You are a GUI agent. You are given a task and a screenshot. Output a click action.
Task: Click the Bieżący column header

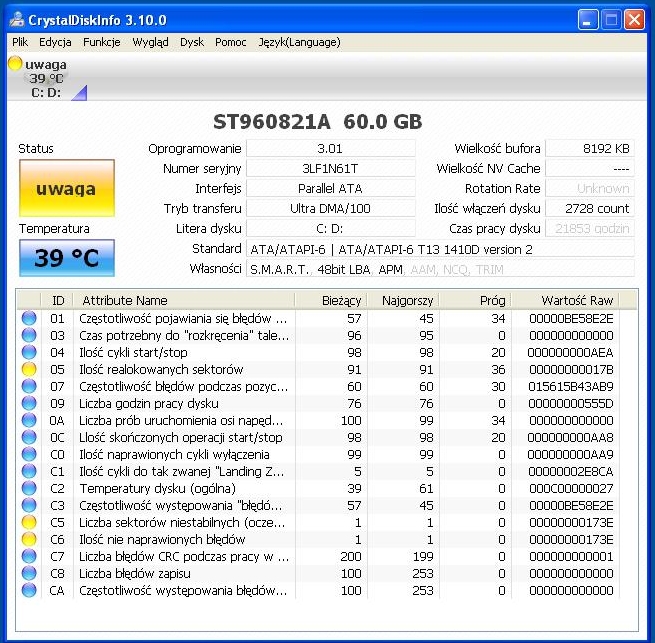pos(331,300)
